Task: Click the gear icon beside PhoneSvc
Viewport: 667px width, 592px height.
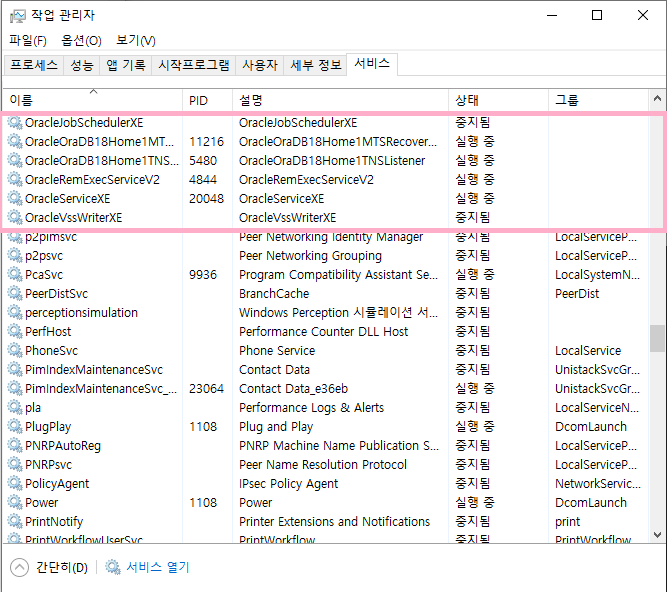Action: [x=15, y=350]
